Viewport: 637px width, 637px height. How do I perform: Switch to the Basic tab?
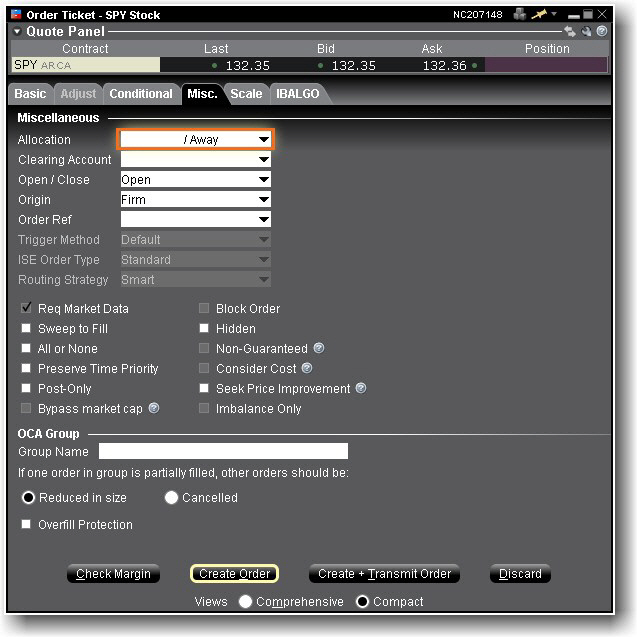point(30,94)
